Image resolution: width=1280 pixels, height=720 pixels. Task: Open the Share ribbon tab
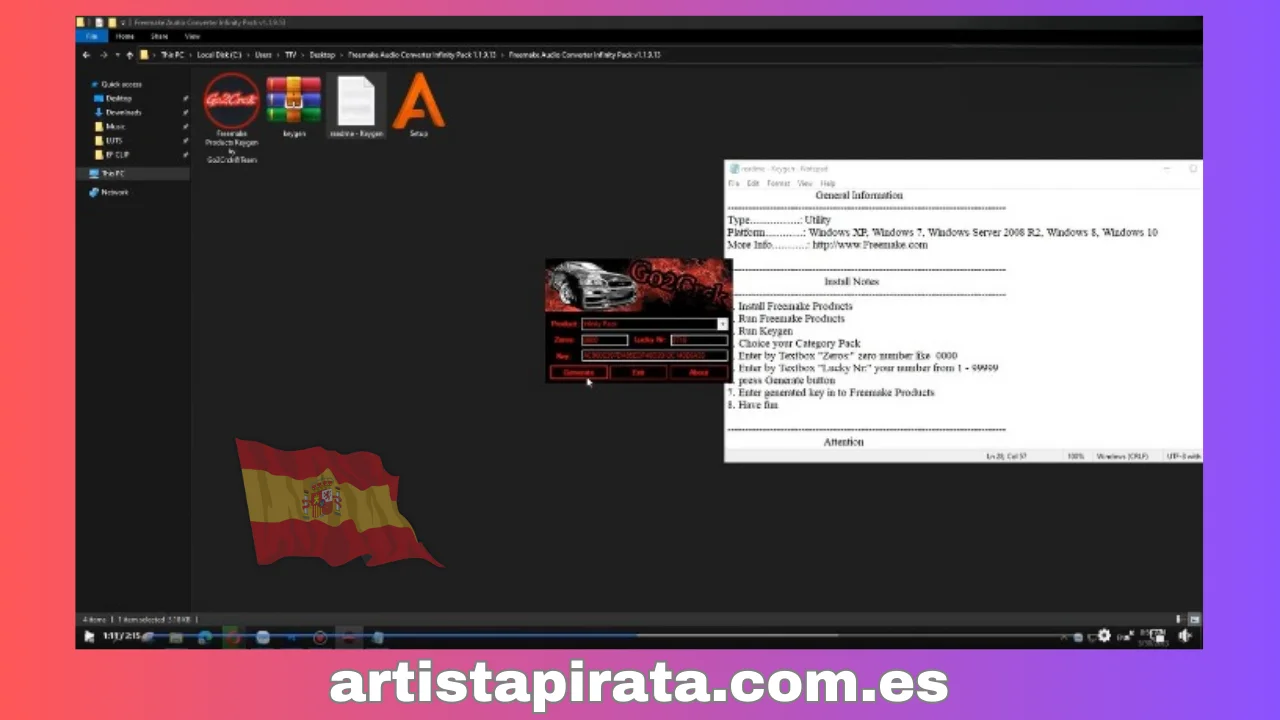pos(159,36)
